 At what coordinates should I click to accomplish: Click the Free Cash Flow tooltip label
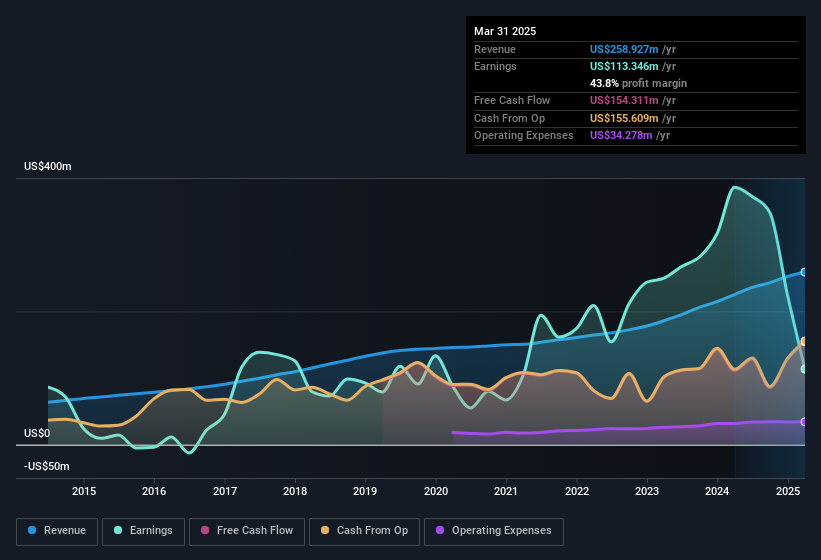[512, 100]
